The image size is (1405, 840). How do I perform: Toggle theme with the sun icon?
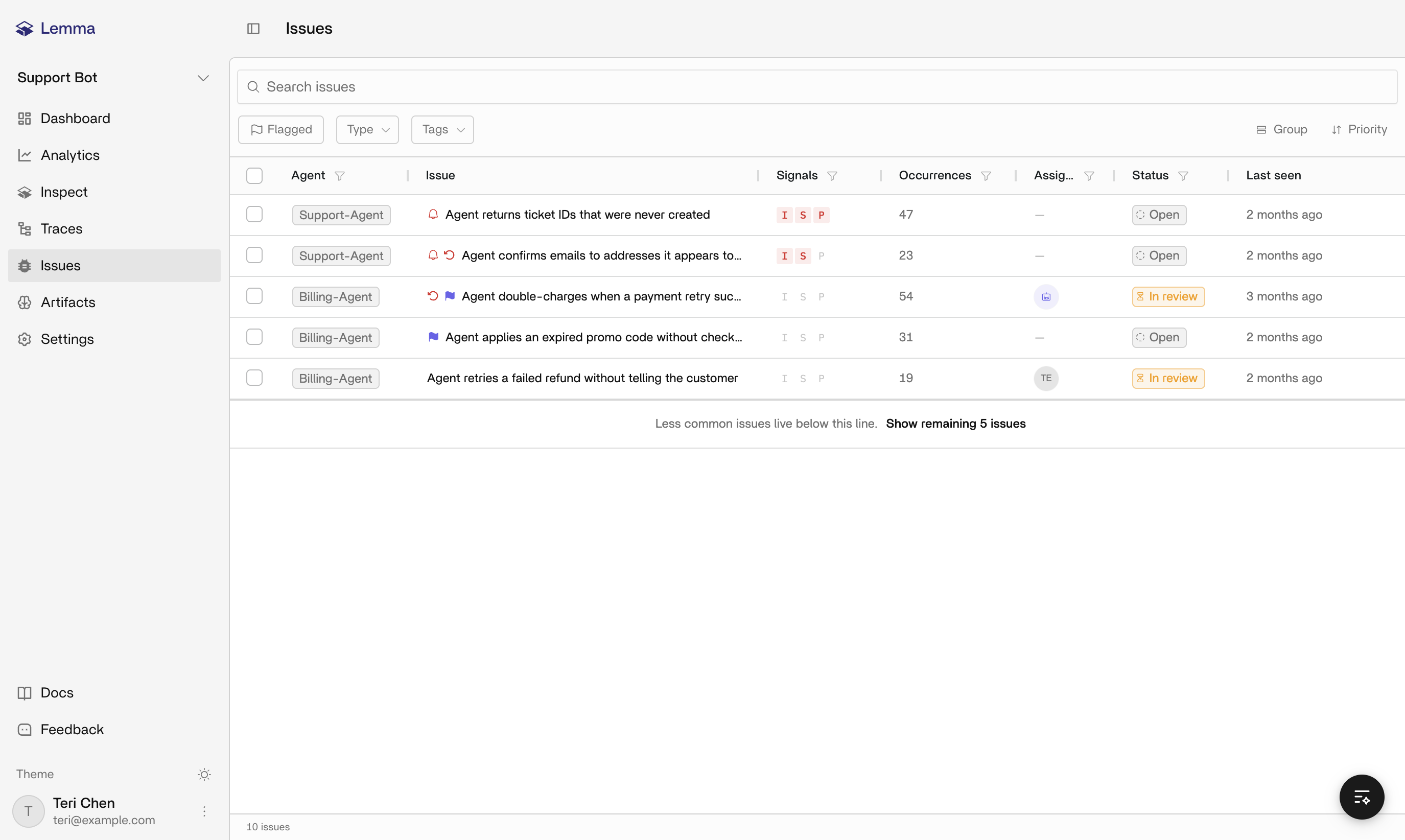204,774
